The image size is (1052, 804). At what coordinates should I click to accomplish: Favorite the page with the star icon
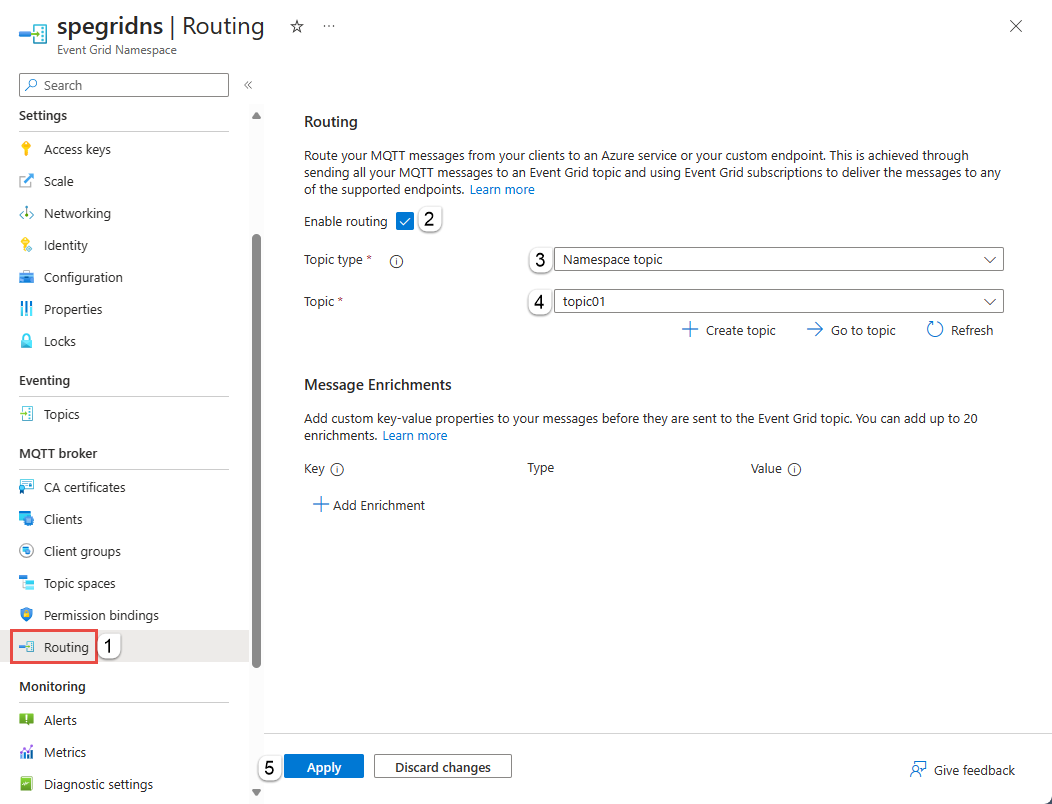click(297, 27)
